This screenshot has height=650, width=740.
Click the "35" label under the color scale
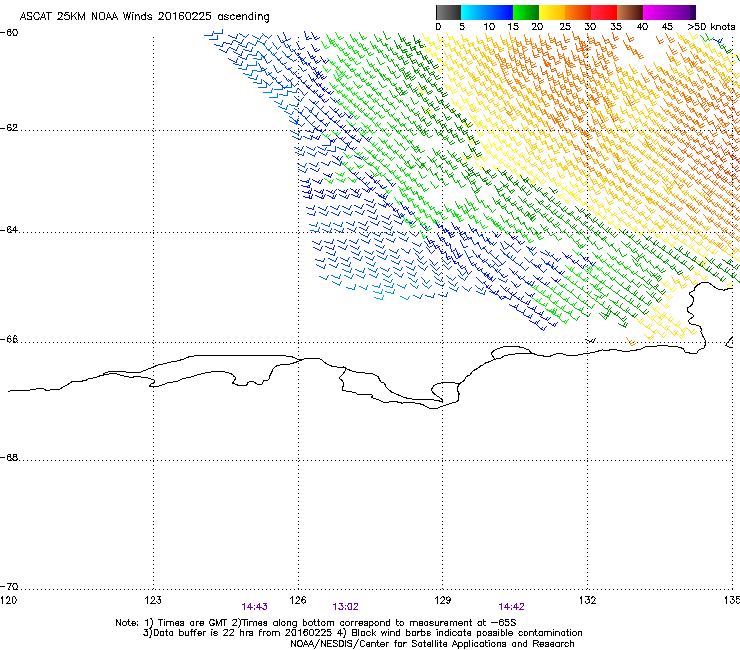coord(616,26)
